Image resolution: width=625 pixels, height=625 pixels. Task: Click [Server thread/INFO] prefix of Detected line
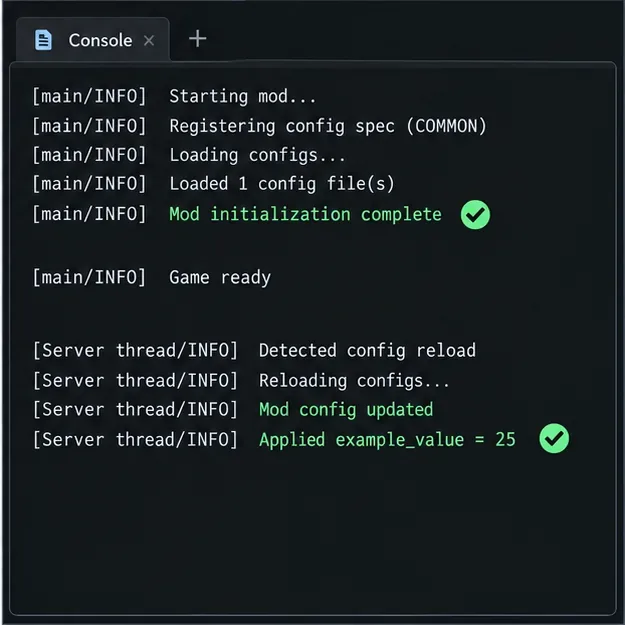pos(135,351)
